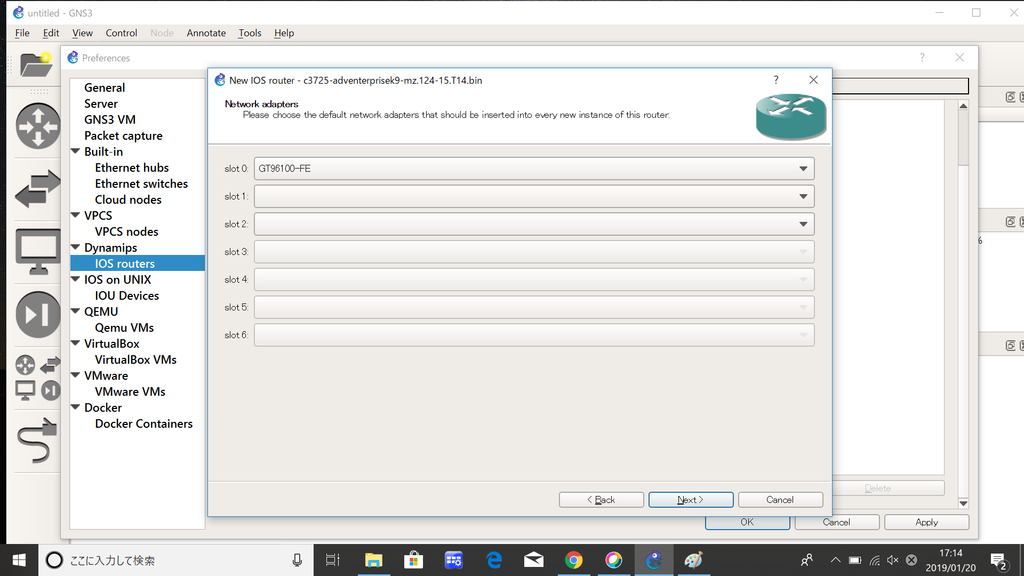
Task: Browse security devices play-pause icon
Action: coord(38,314)
